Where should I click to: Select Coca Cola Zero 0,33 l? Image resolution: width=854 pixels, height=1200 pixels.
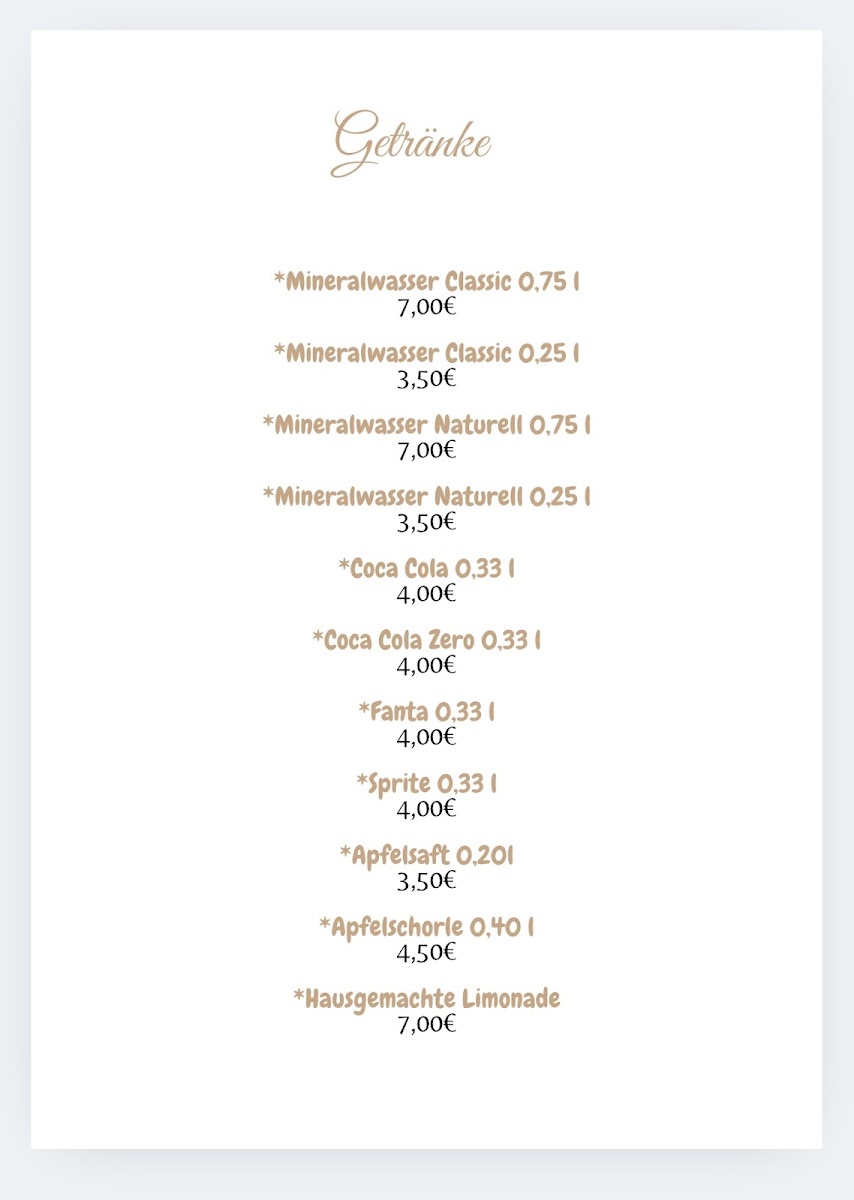click(427, 640)
